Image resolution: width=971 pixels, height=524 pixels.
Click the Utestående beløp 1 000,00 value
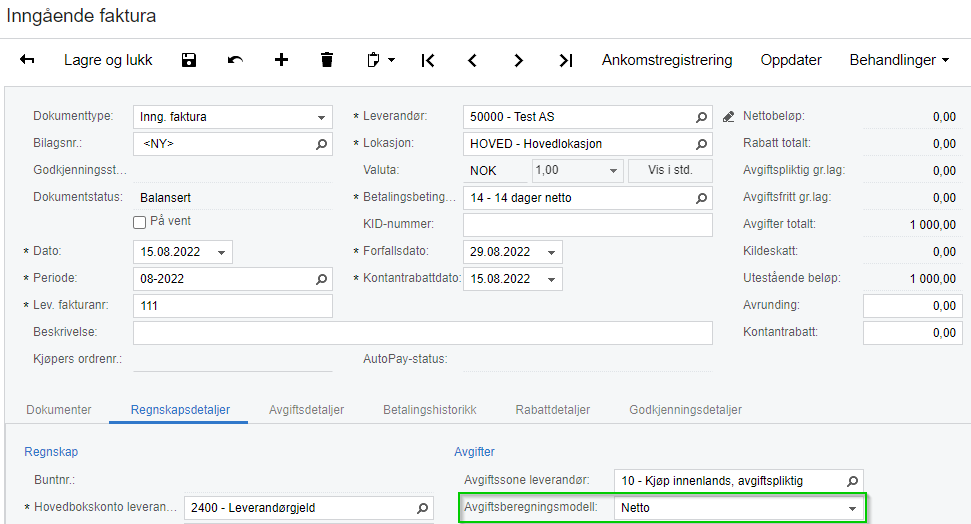coord(933,279)
